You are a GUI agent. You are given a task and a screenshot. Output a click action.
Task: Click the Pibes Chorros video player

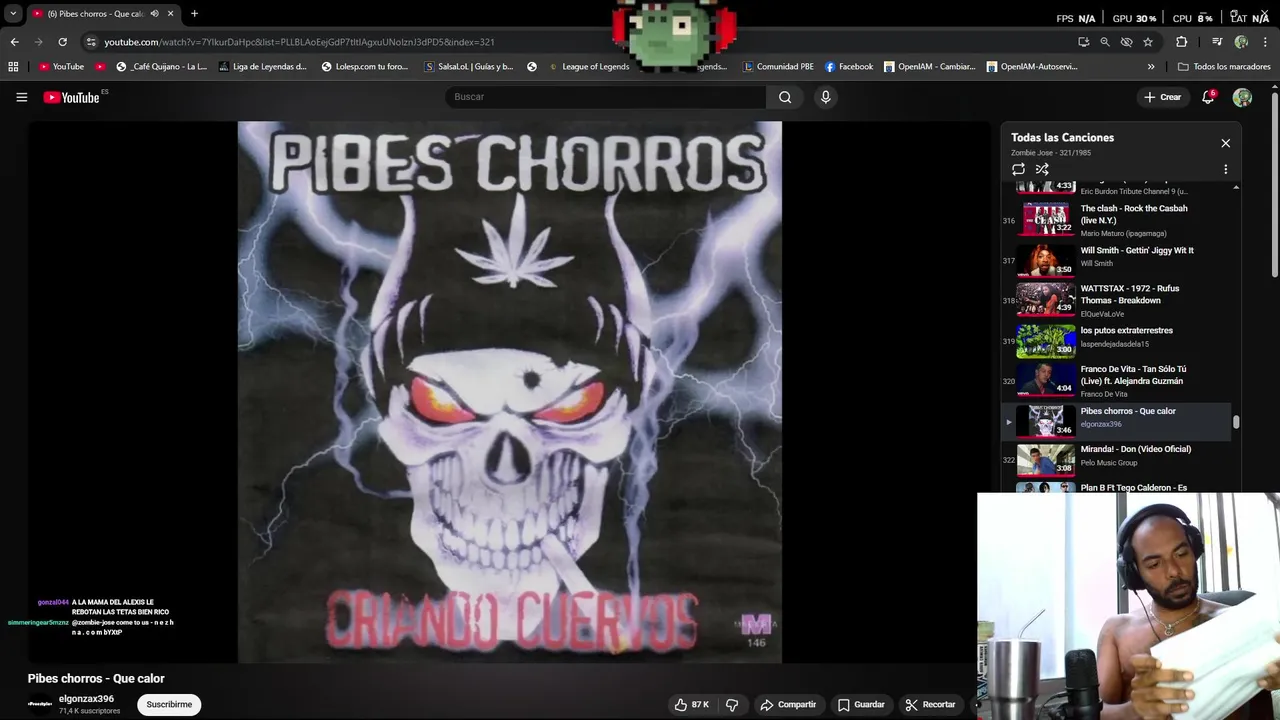(509, 392)
